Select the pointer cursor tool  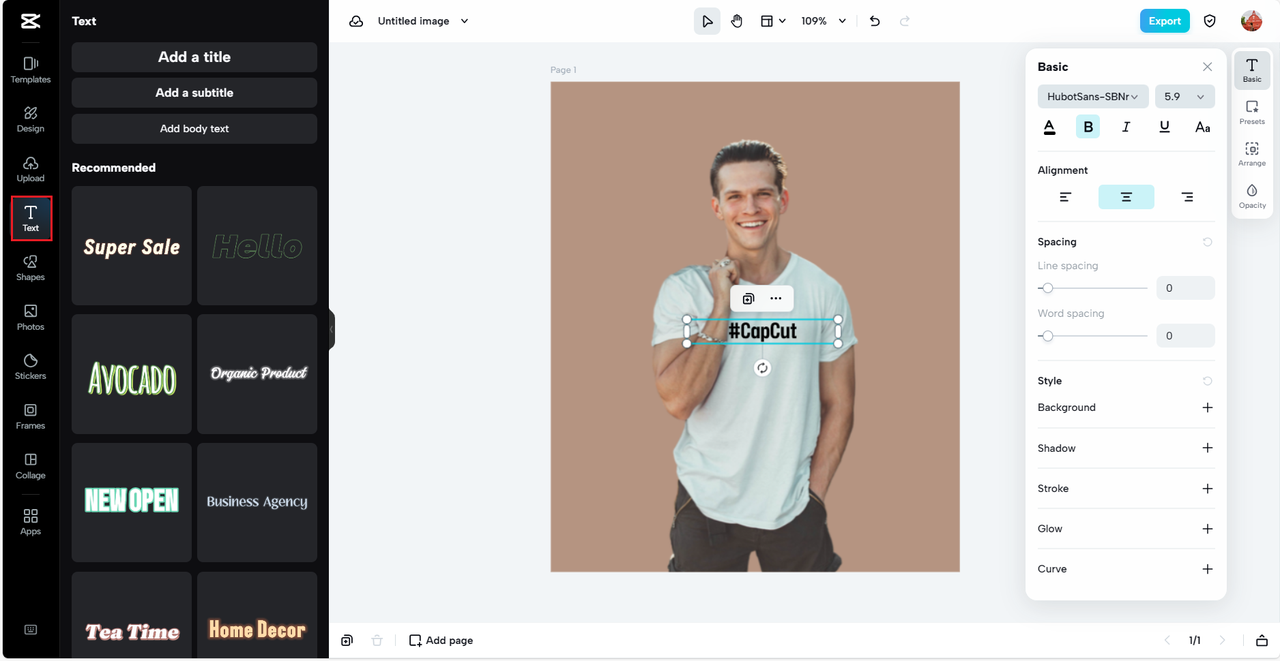707,21
